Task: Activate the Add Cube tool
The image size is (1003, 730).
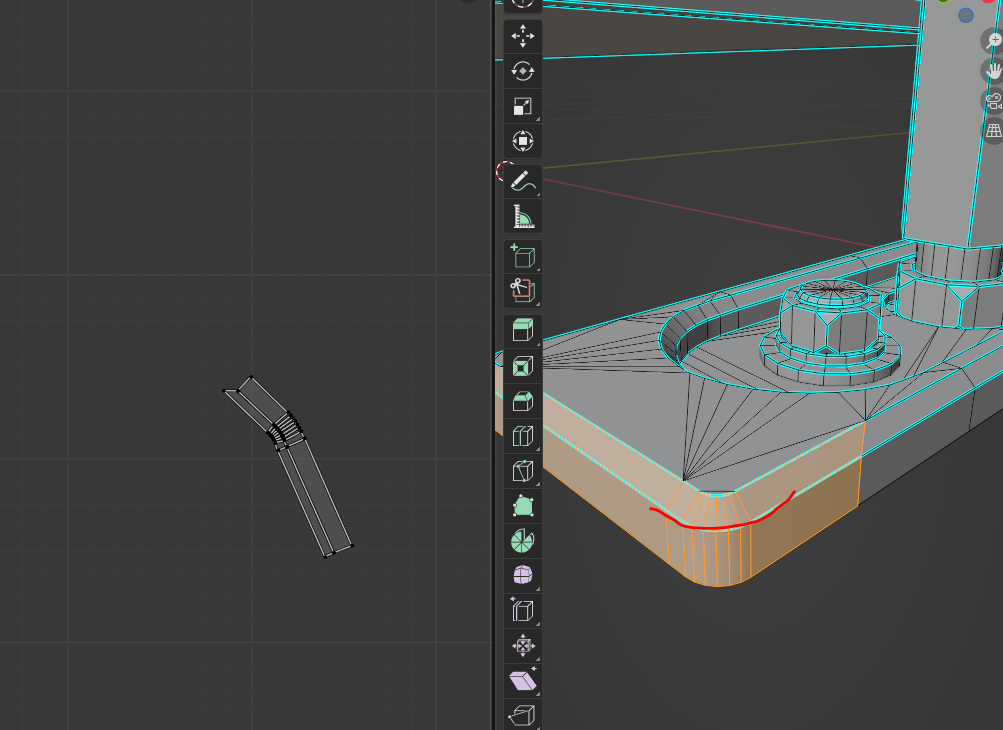Action: (x=522, y=256)
